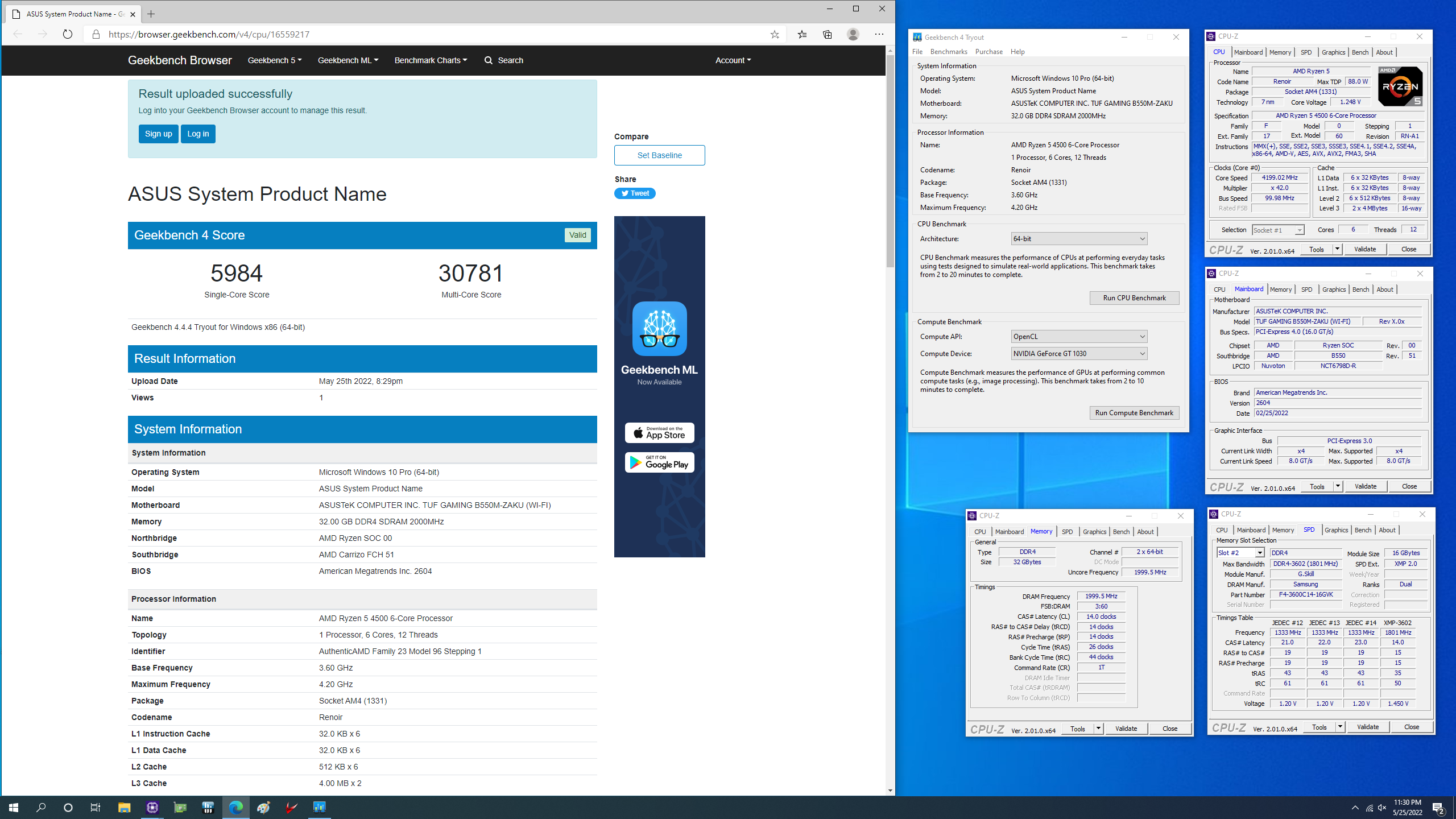Click the Geekbench ML app logo
Image resolution: width=1456 pixels, height=819 pixels.
click(x=659, y=329)
